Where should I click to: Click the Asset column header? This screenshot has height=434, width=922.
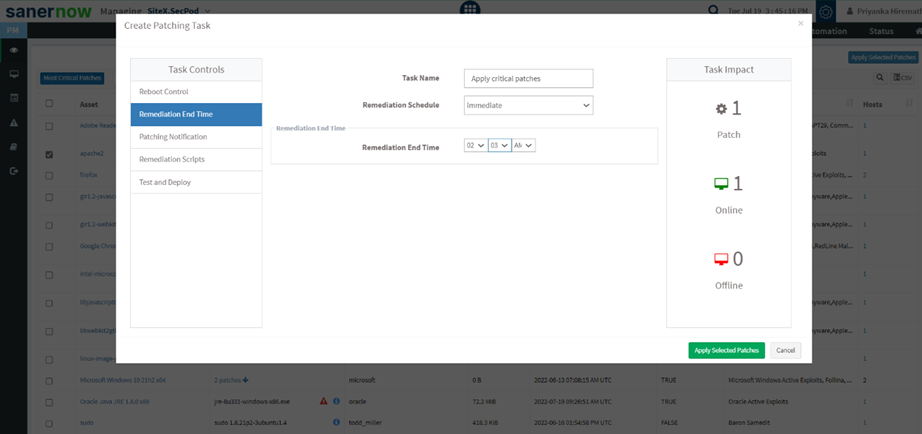pos(89,104)
